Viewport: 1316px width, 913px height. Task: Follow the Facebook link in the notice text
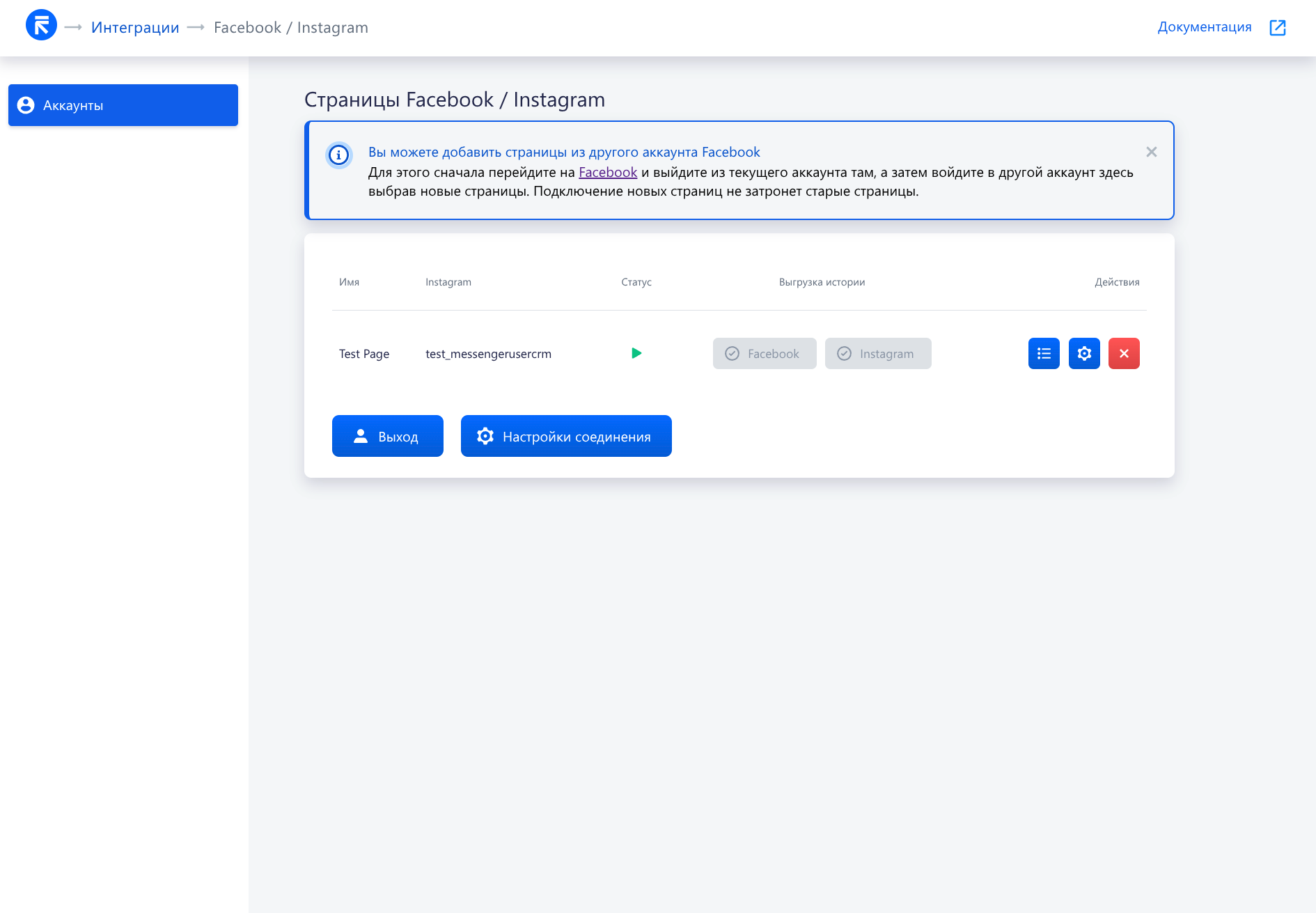(x=607, y=173)
